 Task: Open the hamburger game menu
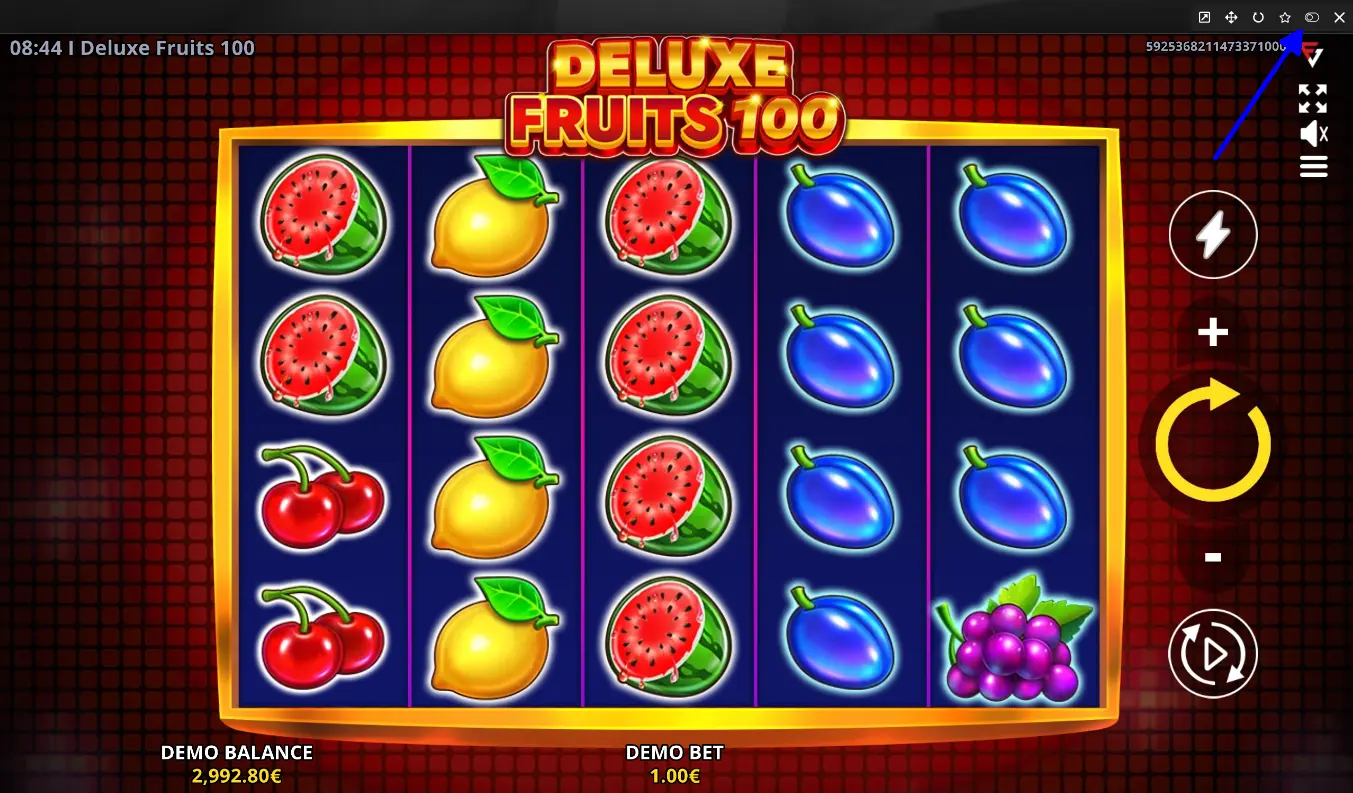[1313, 167]
